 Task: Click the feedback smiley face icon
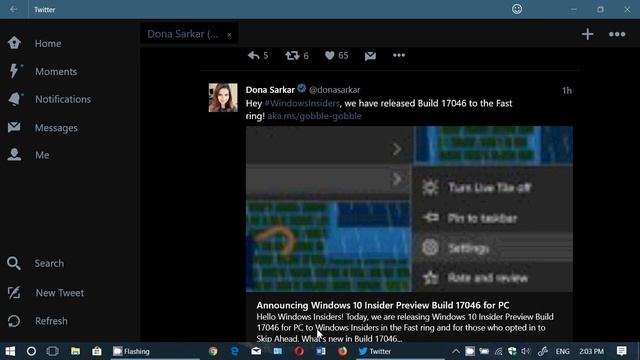[x=517, y=9]
